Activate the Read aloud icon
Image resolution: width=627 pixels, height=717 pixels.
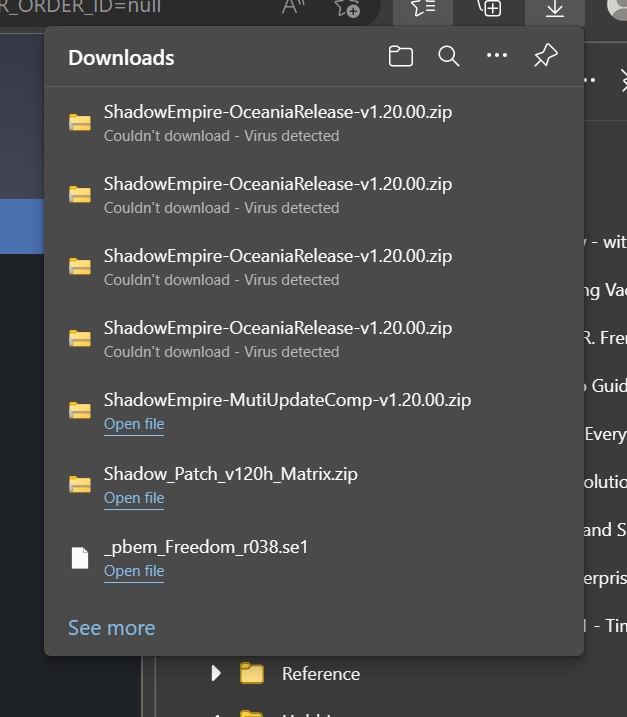293,7
